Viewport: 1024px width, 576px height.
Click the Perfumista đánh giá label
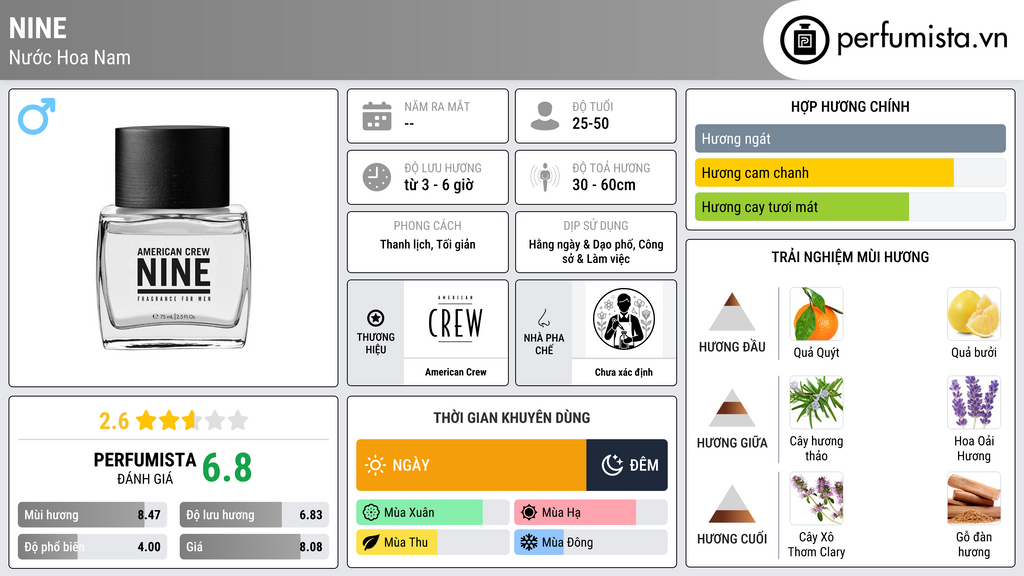pos(145,468)
